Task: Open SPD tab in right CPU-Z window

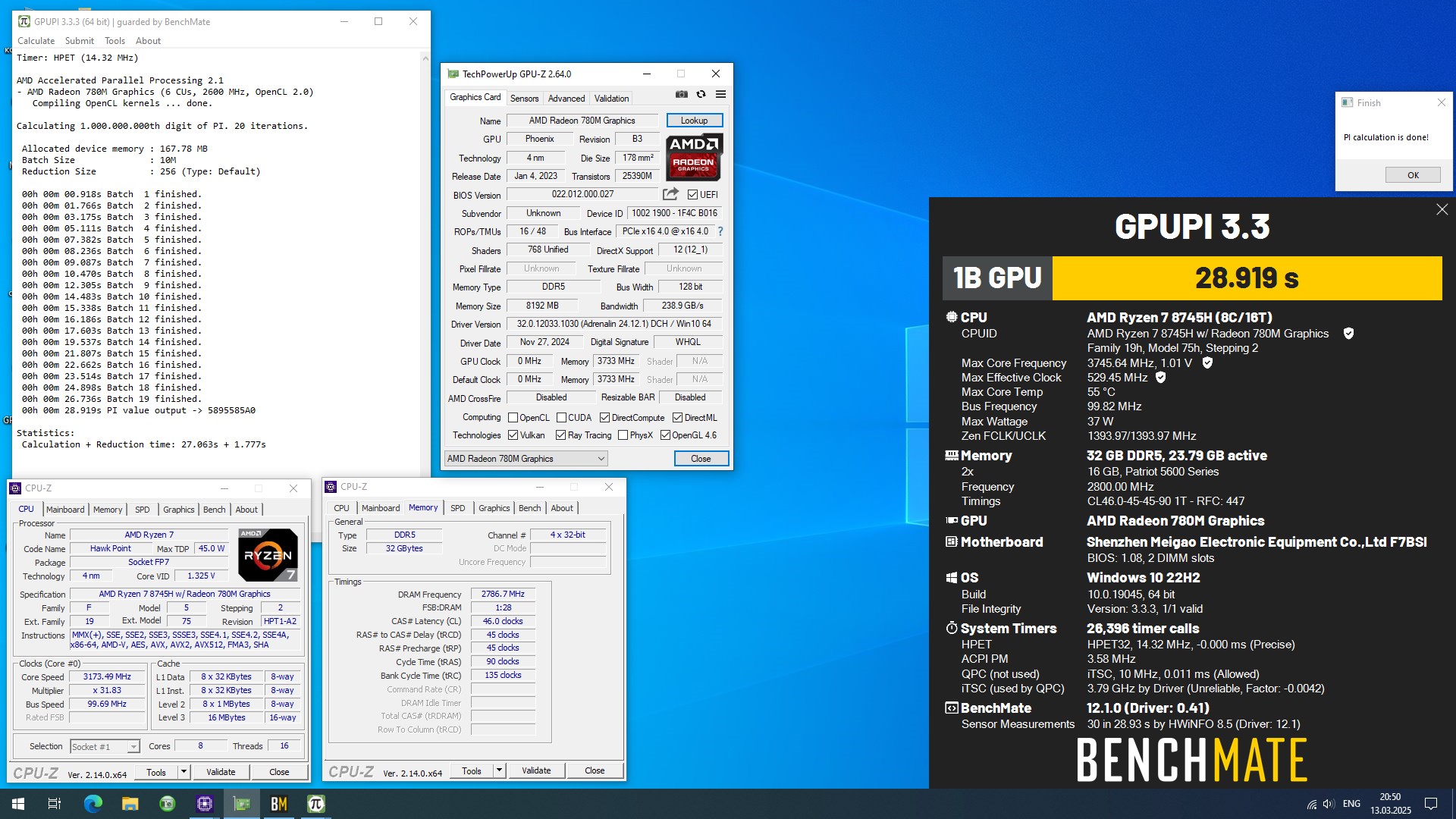Action: point(458,508)
